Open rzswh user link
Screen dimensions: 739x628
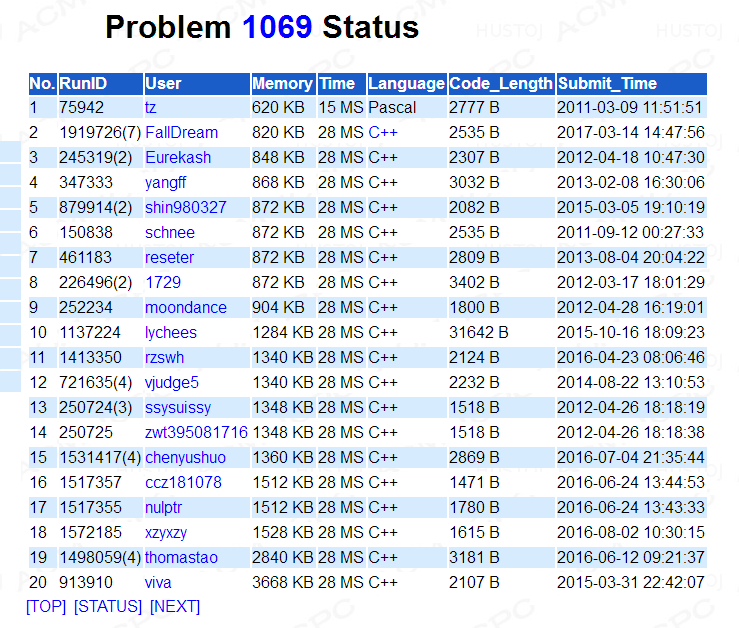164,357
